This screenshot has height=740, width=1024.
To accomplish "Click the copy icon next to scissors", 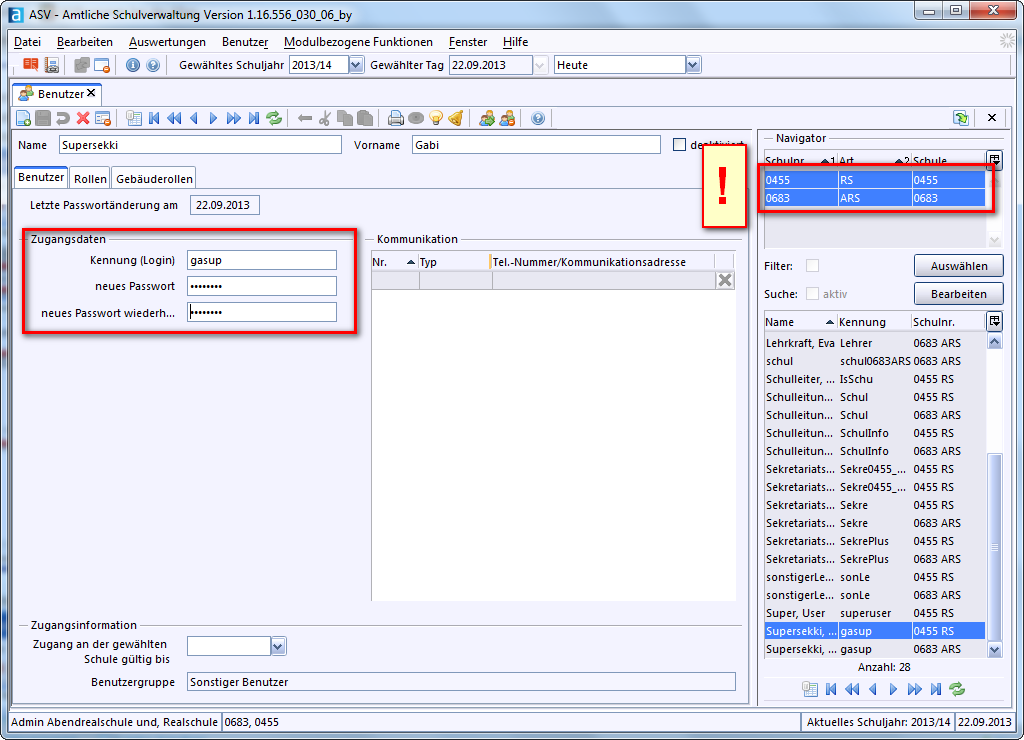I will pos(345,118).
